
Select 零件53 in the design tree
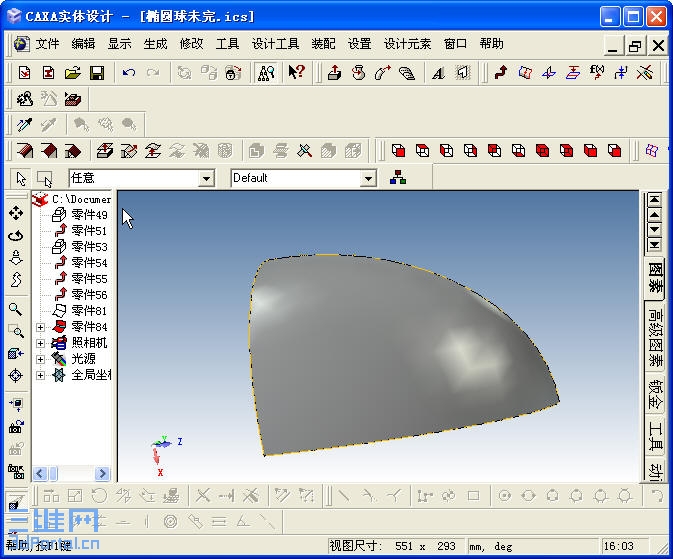click(89, 246)
